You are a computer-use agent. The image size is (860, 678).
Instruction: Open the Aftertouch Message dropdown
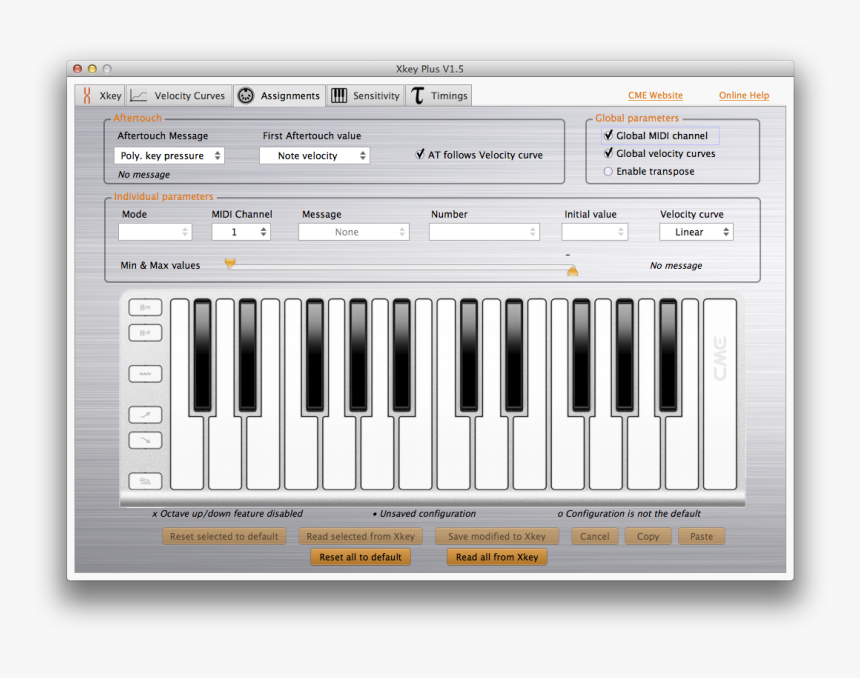(x=169, y=155)
